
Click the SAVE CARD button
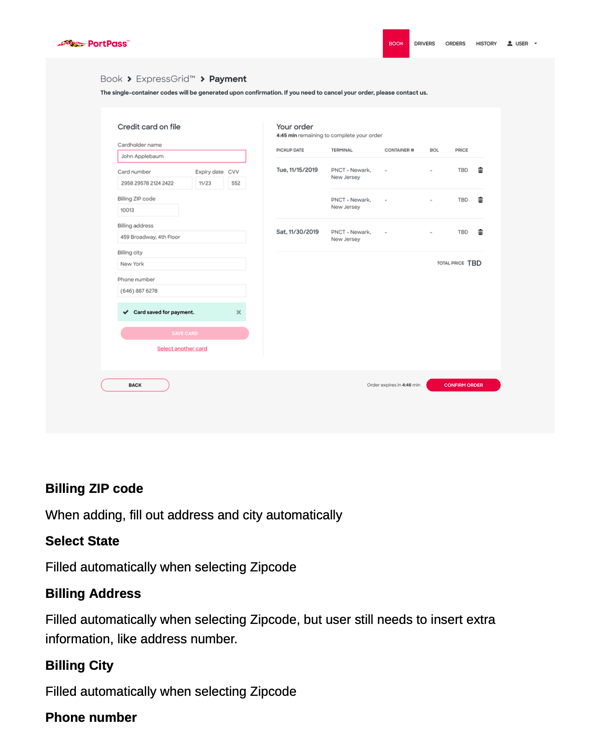pyautogui.click(x=185, y=333)
